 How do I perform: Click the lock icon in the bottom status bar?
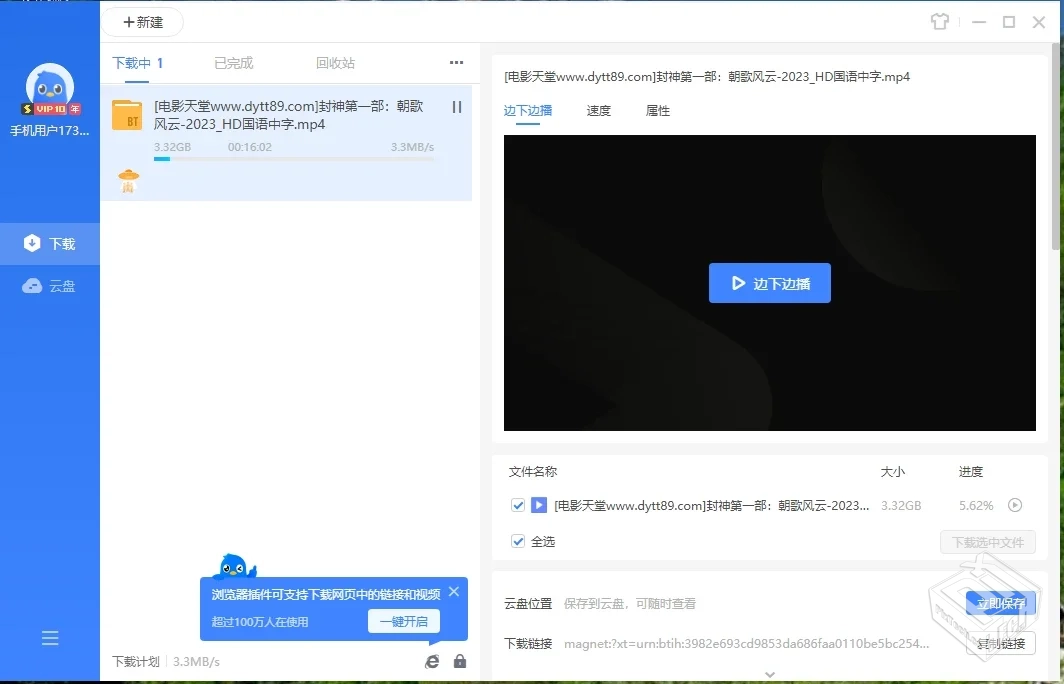(460, 661)
